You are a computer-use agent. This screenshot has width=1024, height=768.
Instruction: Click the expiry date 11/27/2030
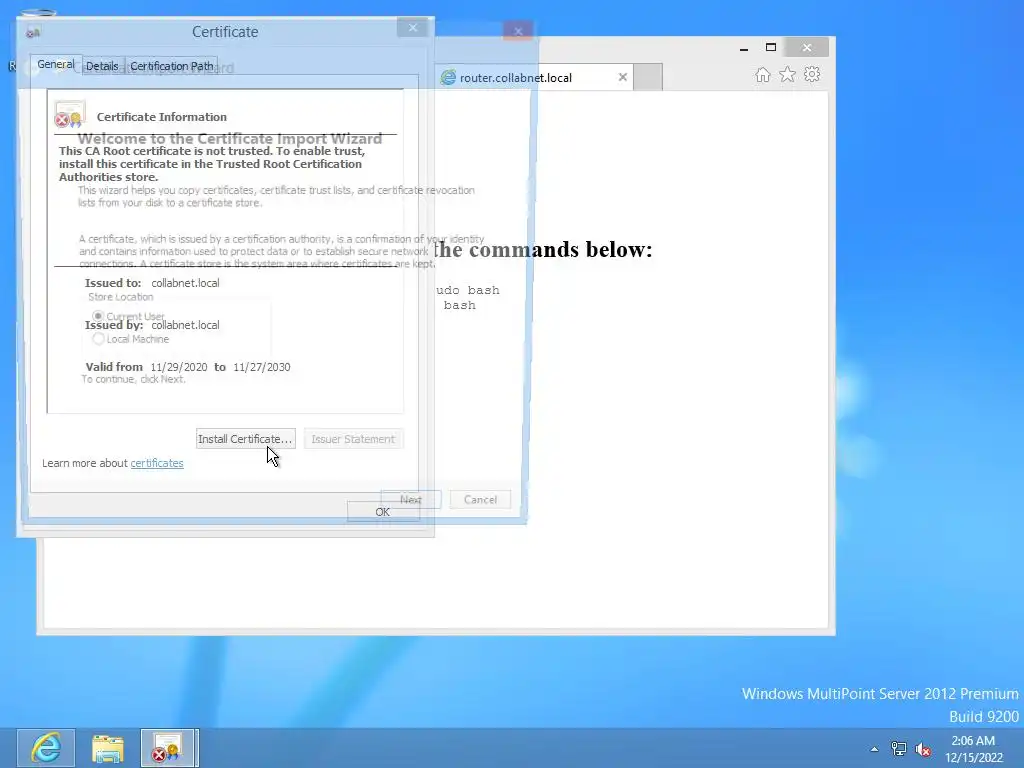point(261,367)
